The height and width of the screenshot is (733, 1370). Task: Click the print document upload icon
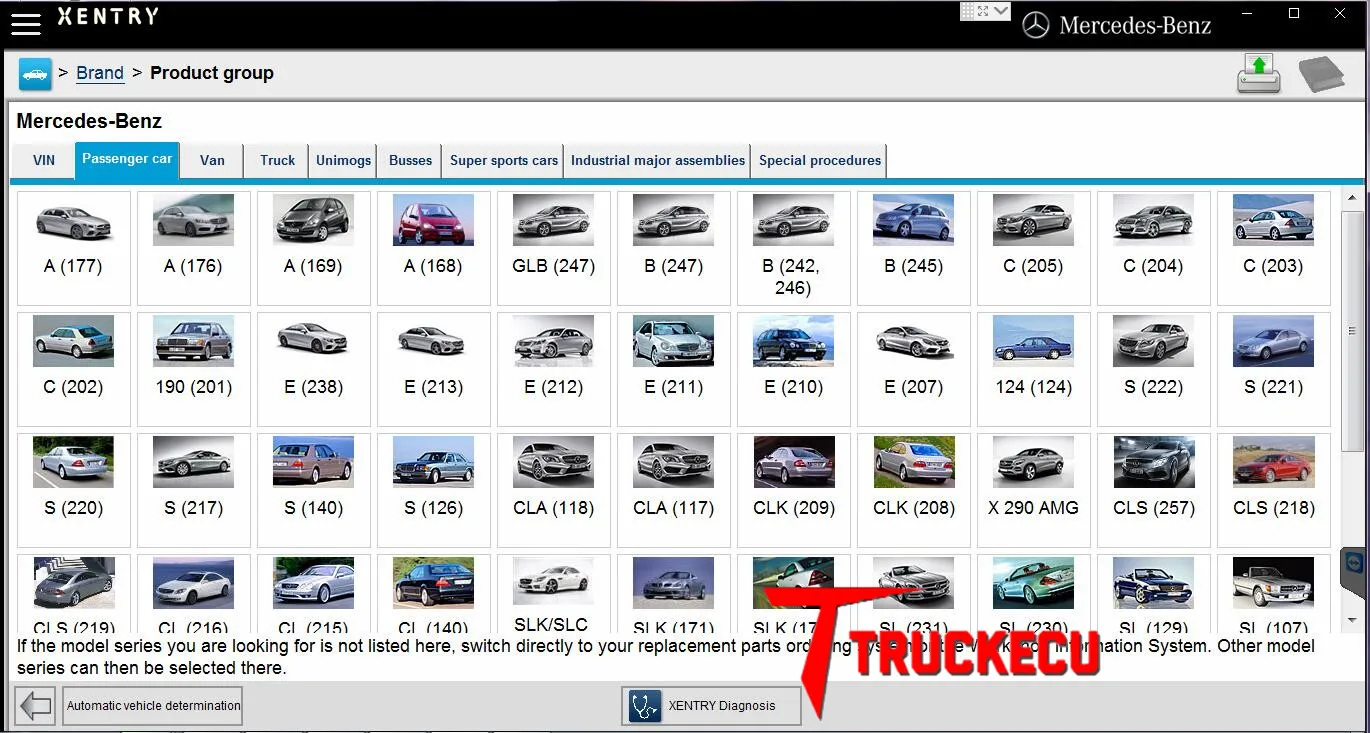[1258, 73]
